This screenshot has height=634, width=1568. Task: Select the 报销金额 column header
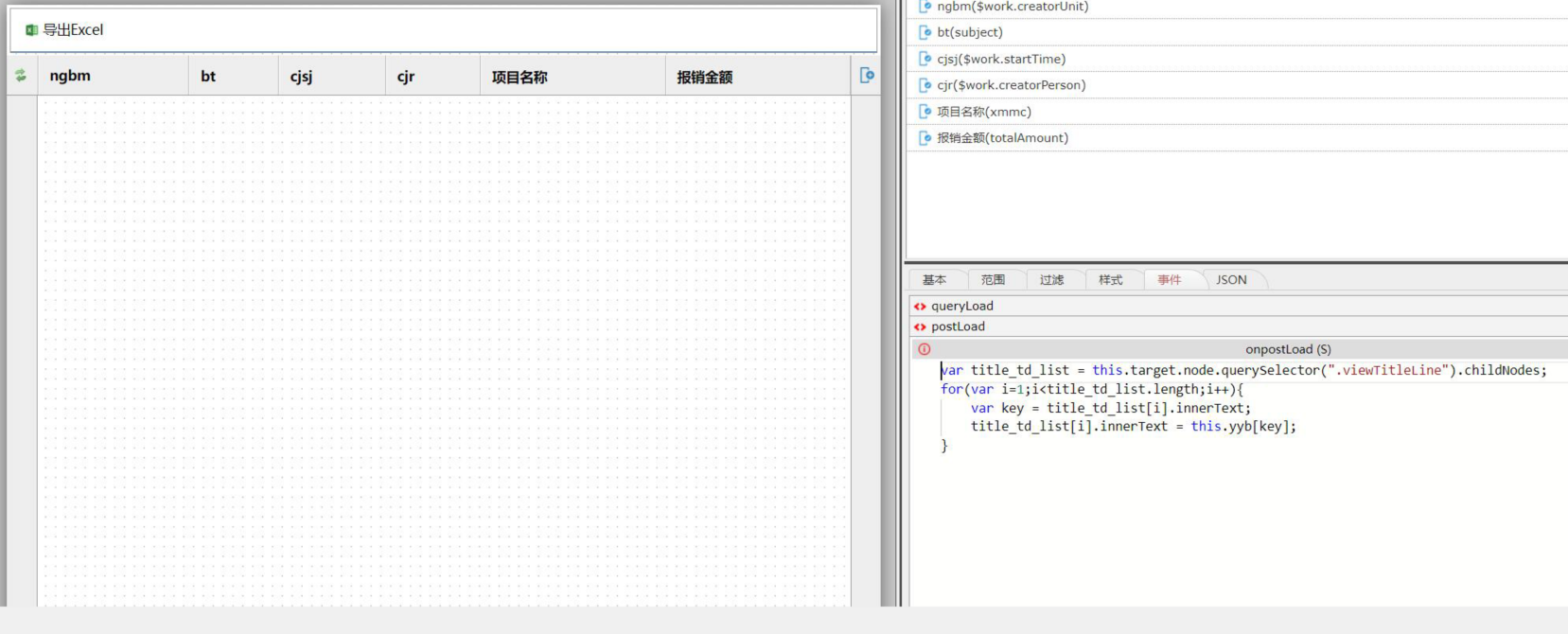(705, 78)
